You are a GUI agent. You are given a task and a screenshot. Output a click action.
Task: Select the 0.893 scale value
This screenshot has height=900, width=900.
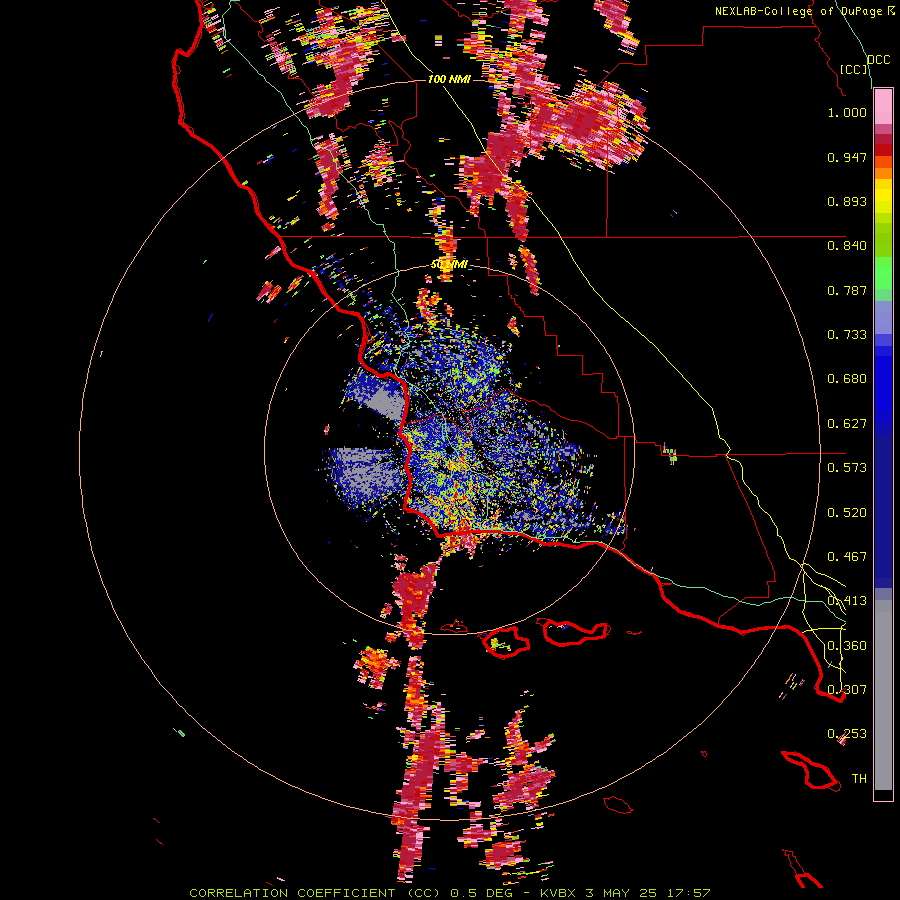[x=847, y=201]
